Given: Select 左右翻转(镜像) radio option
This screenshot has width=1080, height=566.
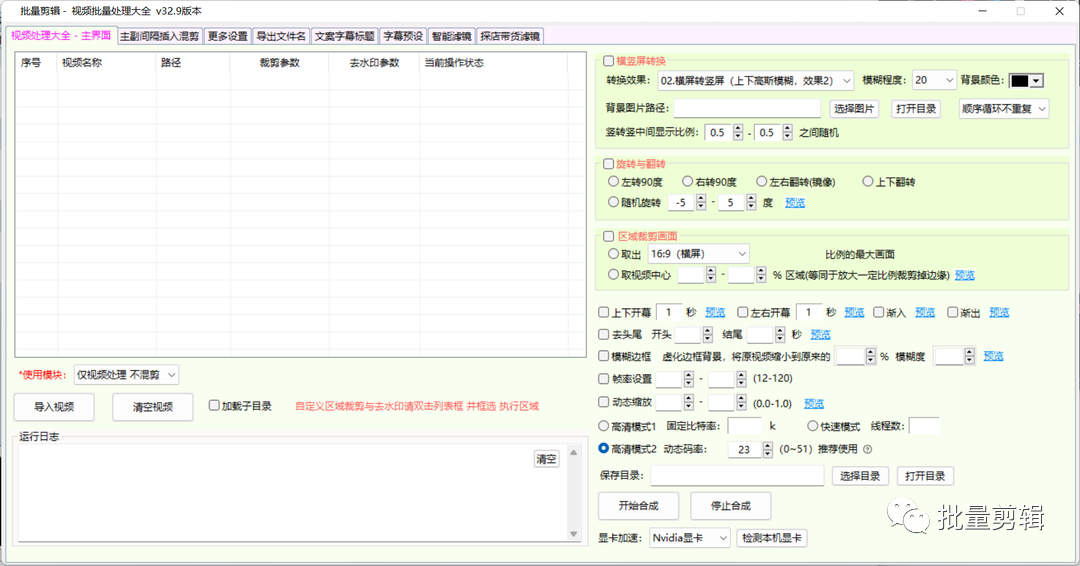Looking at the screenshot, I should tap(761, 182).
